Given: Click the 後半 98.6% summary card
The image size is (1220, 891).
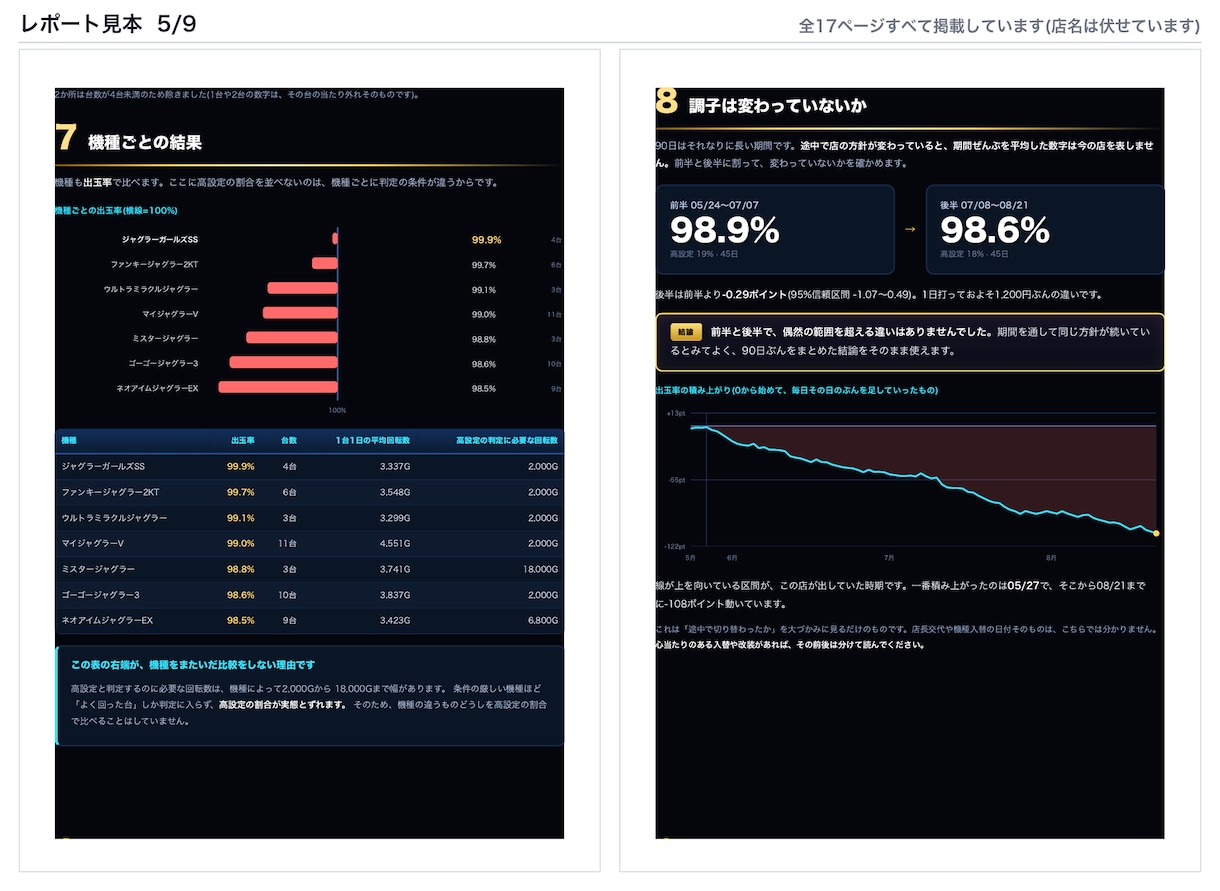Looking at the screenshot, I should (x=1045, y=229).
